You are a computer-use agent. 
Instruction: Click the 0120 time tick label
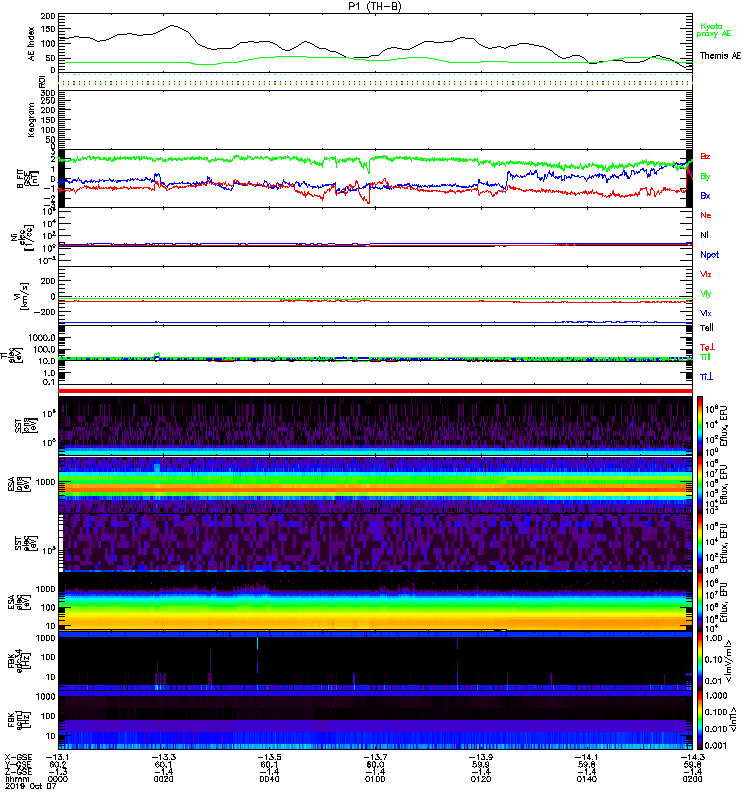point(481,780)
